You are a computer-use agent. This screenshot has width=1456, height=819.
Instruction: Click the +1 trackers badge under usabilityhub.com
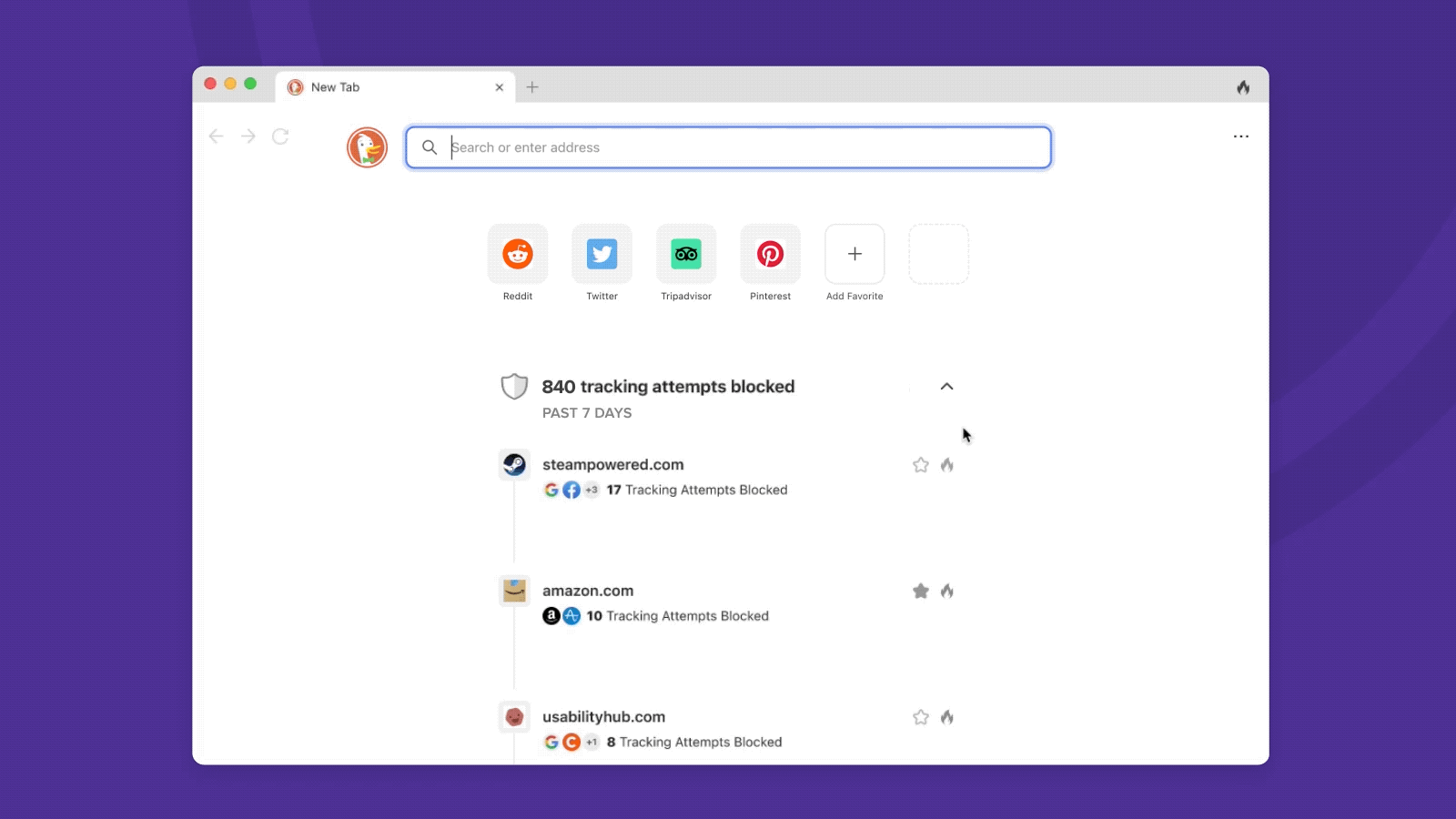[x=591, y=742]
